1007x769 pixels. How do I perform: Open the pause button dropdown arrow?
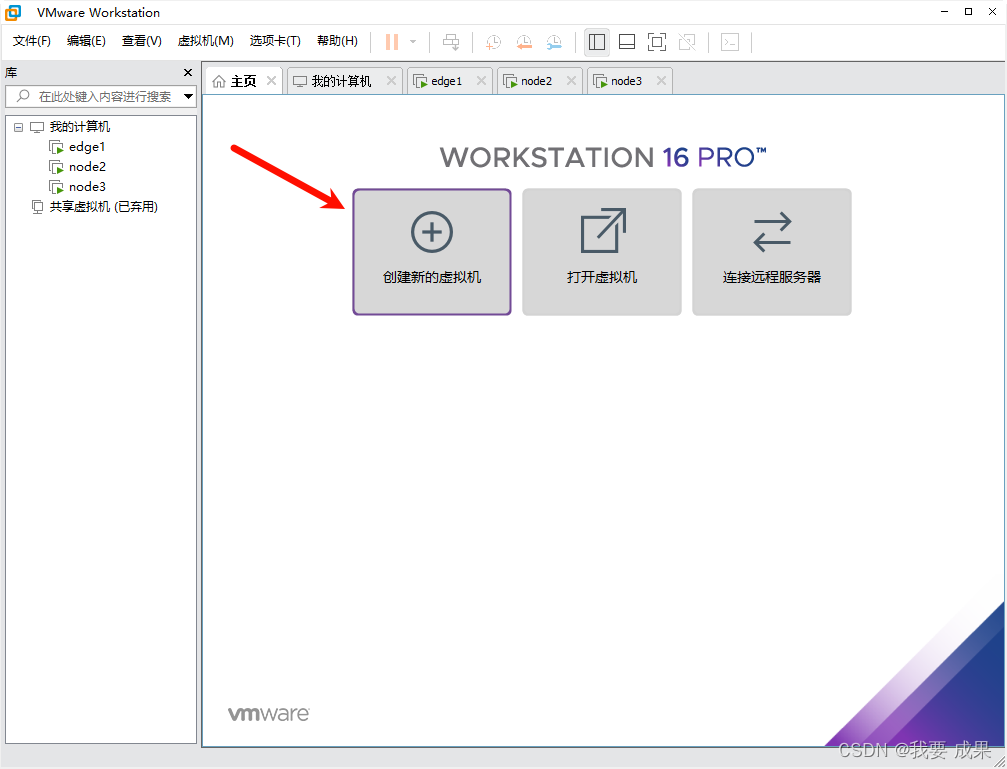[x=413, y=42]
